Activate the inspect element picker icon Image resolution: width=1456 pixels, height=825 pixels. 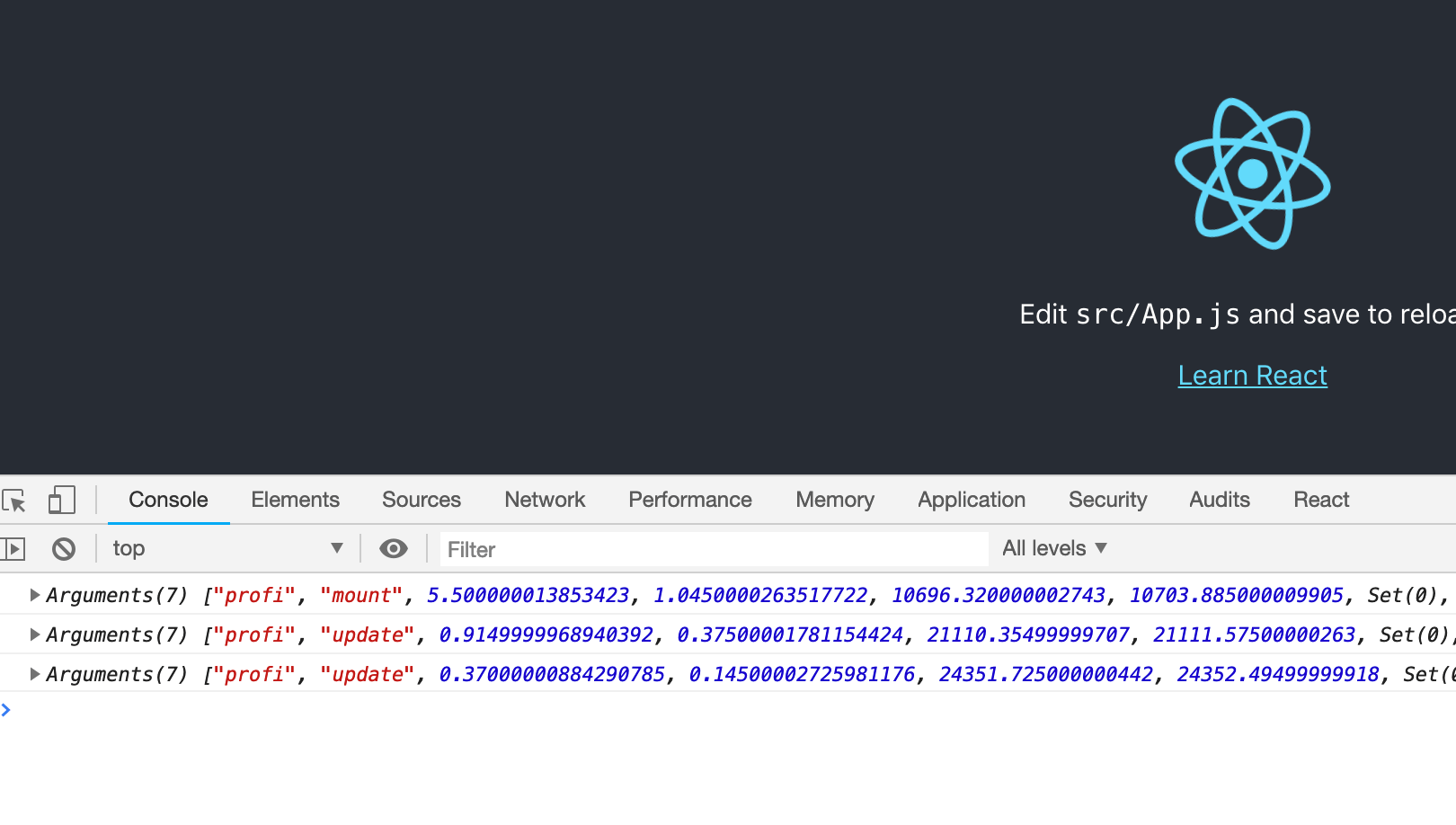(x=14, y=501)
